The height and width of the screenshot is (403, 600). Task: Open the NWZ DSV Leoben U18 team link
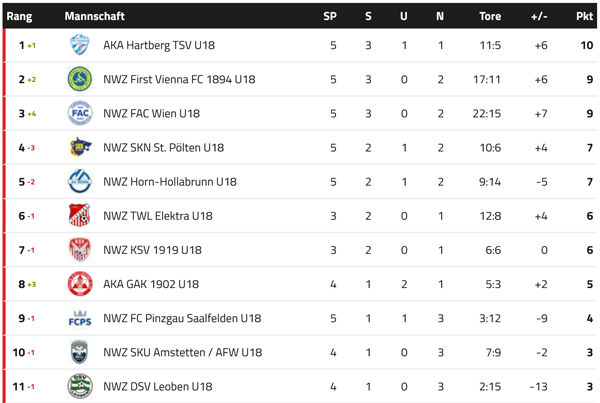click(157, 387)
